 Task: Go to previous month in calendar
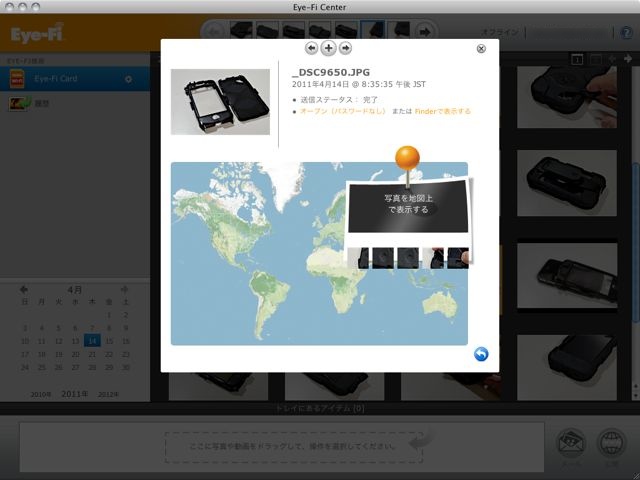point(24,289)
